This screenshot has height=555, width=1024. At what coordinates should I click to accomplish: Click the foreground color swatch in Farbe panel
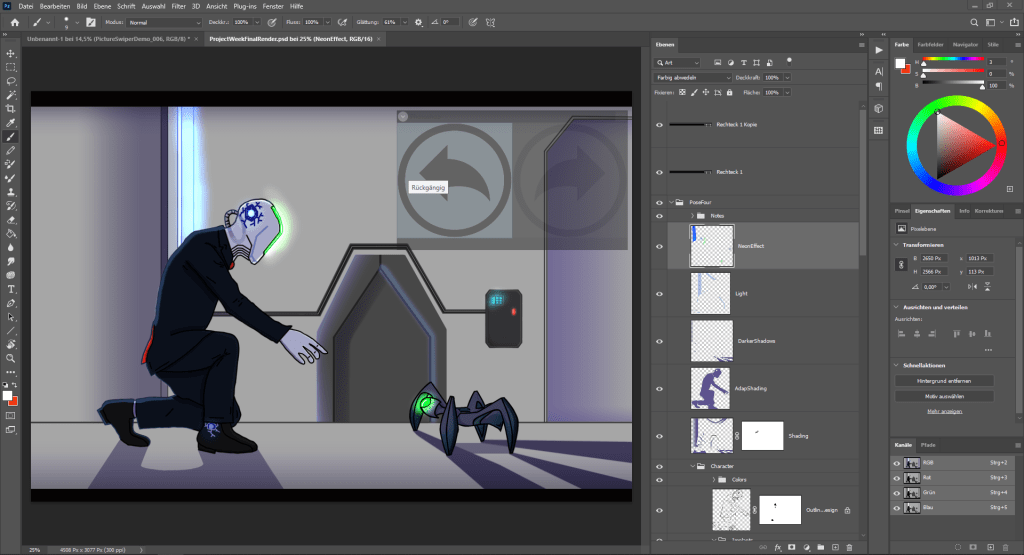coord(901,63)
